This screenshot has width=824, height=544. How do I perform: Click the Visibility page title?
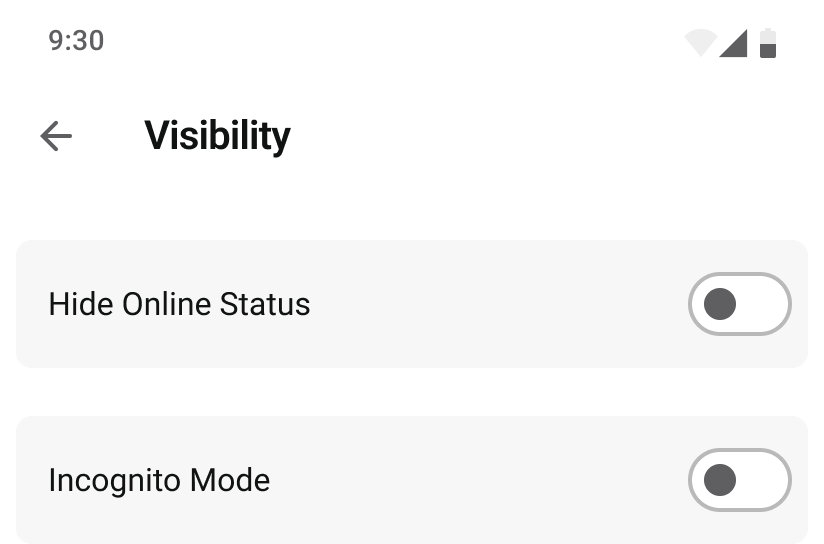(x=217, y=136)
